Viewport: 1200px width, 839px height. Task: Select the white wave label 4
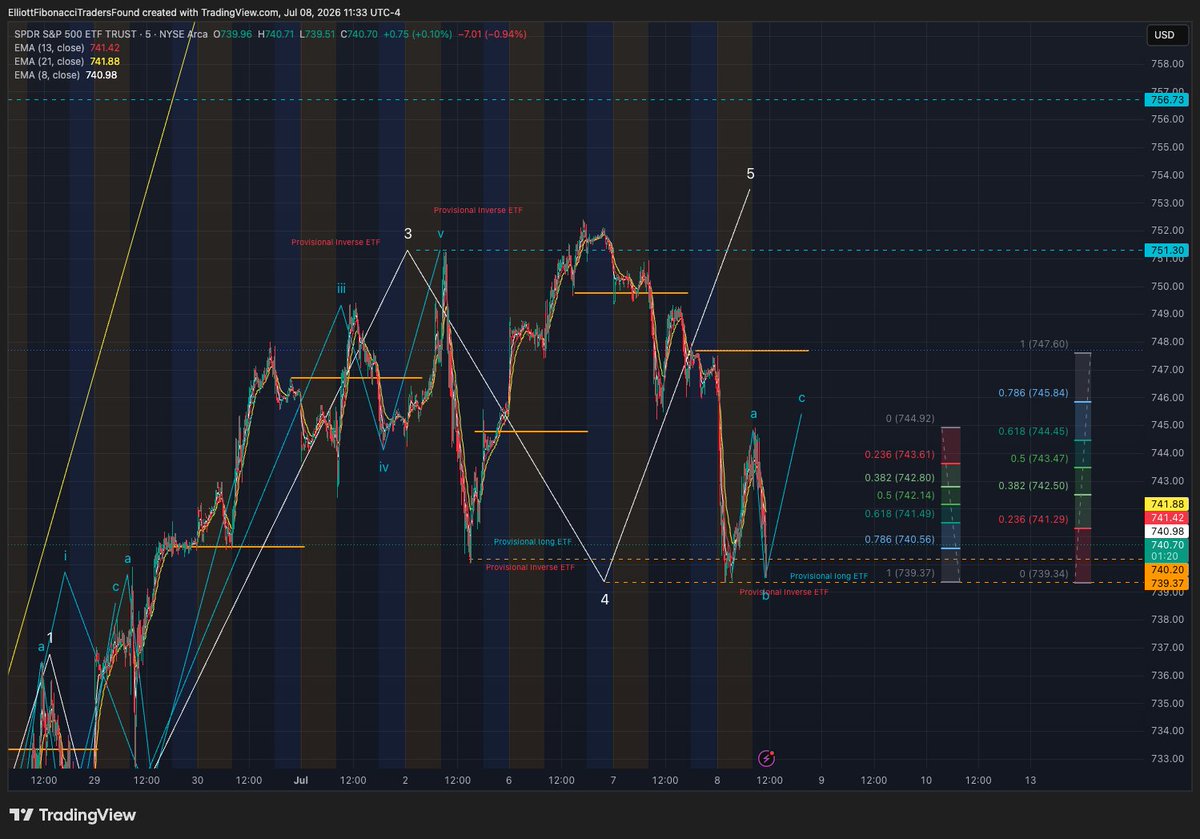(x=604, y=599)
